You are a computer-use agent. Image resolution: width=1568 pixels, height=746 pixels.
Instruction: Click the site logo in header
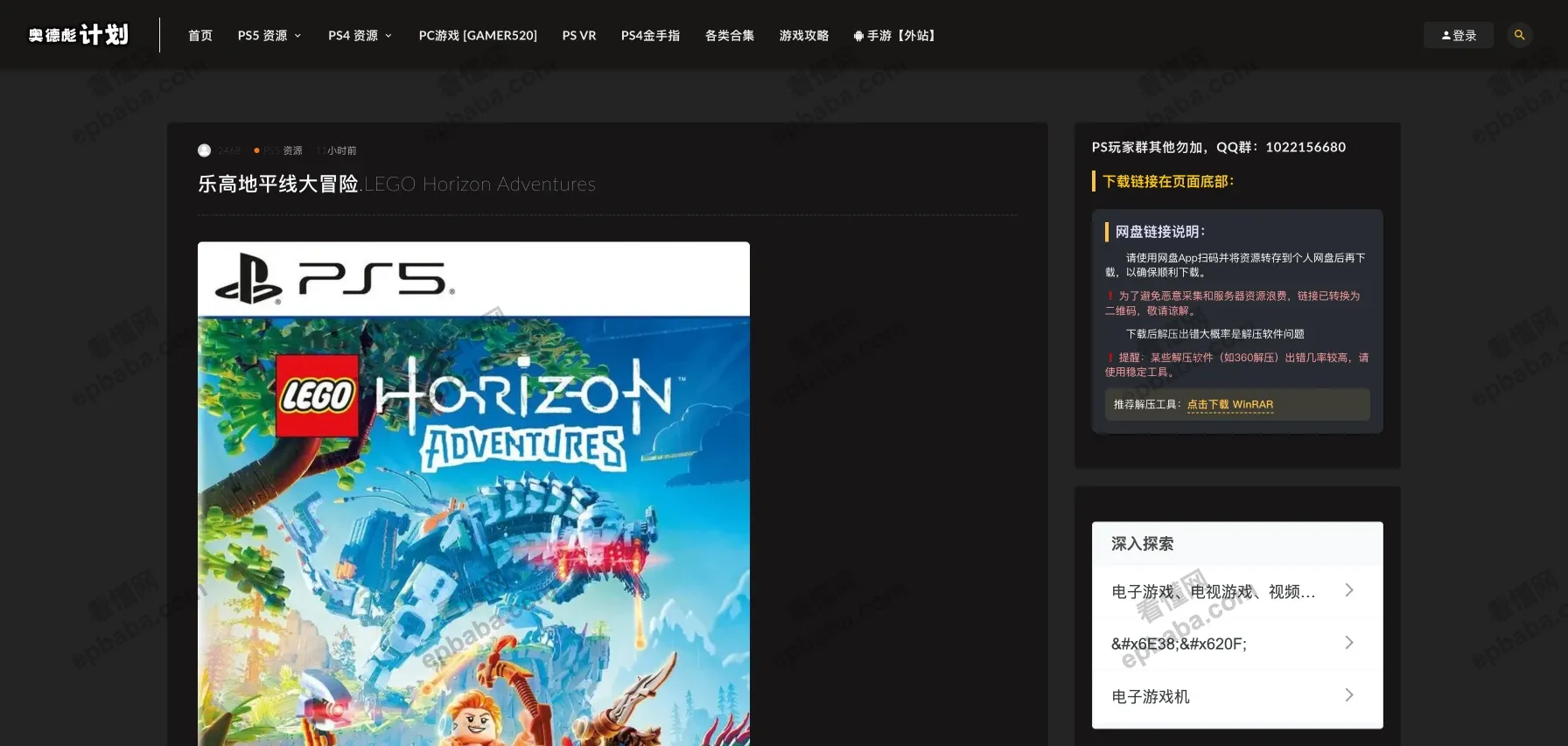tap(79, 35)
